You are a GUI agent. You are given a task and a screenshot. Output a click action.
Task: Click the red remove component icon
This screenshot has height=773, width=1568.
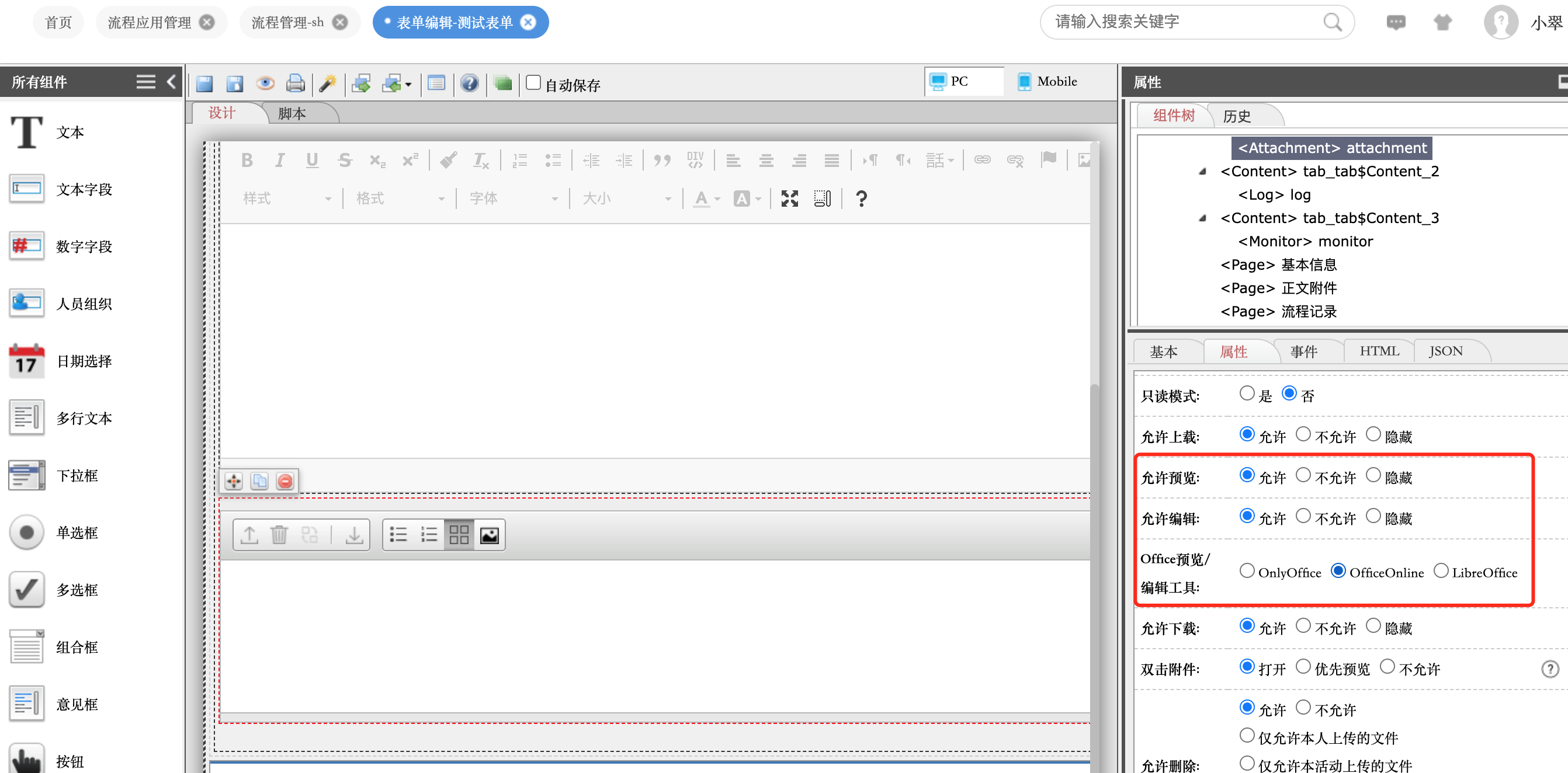285,482
